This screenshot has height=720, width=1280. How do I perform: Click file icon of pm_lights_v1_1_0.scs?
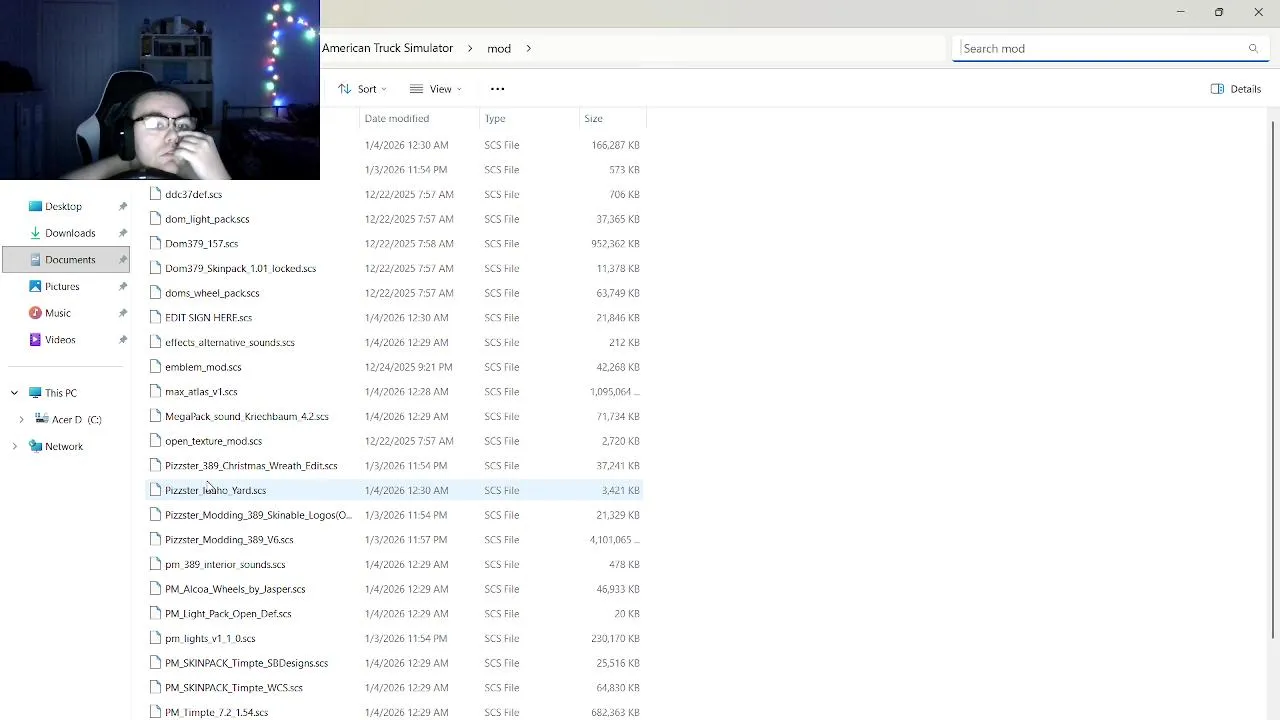155,638
